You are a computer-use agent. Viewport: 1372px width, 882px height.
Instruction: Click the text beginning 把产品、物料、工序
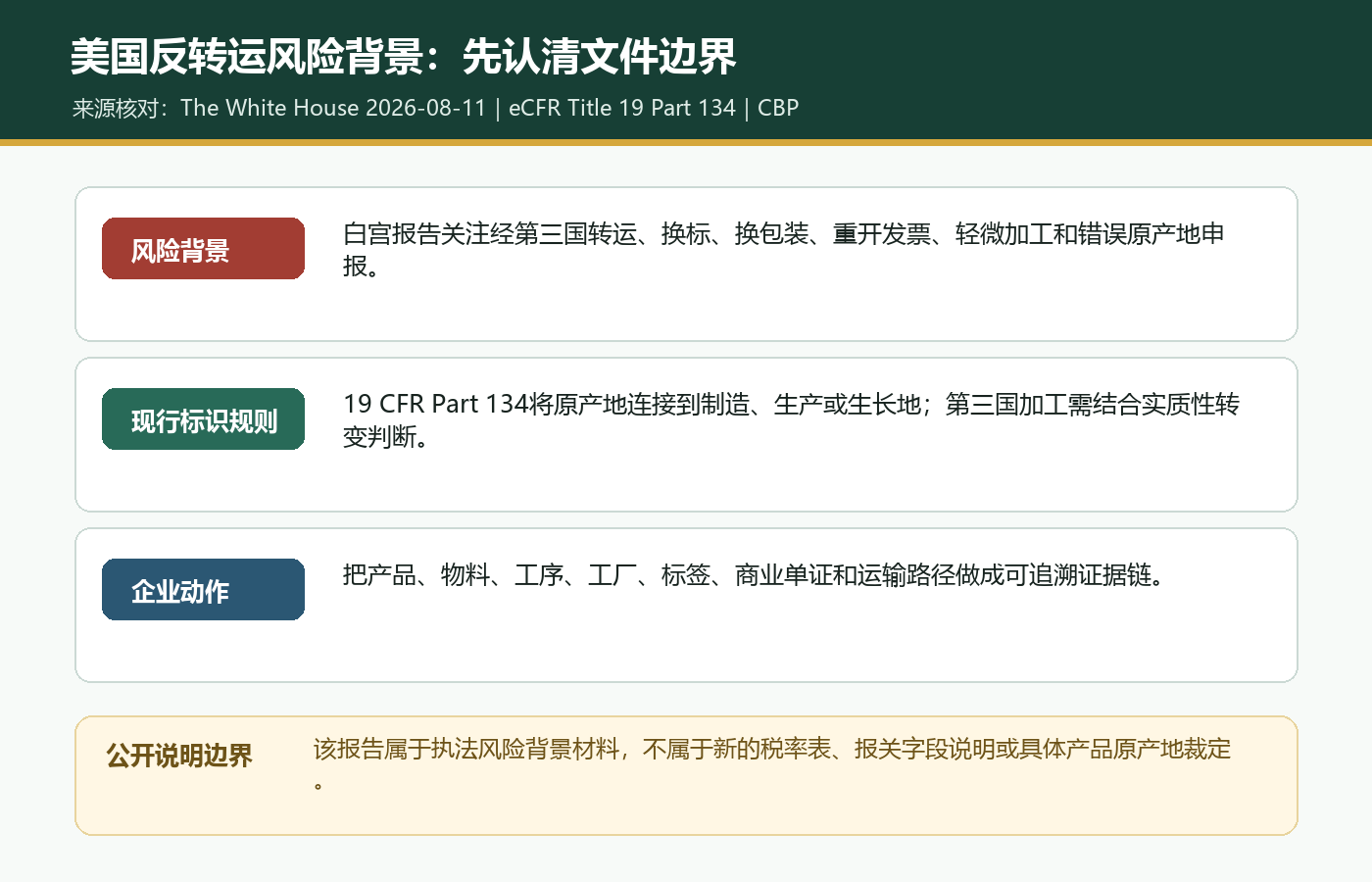753,574
